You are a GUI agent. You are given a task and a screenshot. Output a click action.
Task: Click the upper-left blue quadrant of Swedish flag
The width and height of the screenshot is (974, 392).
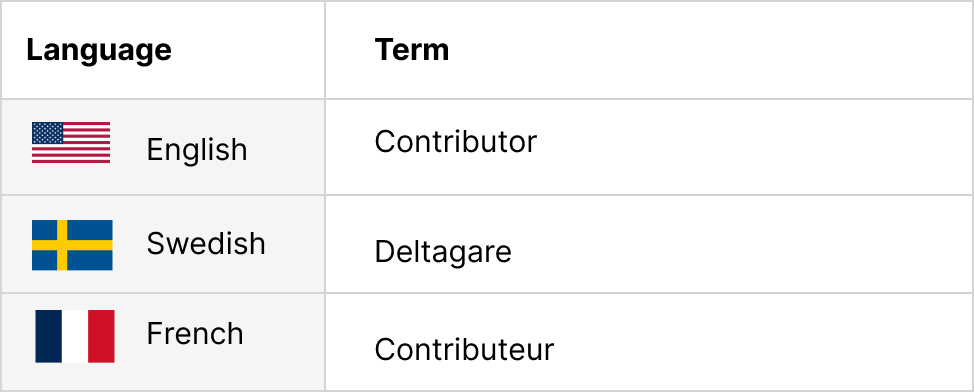[44, 229]
